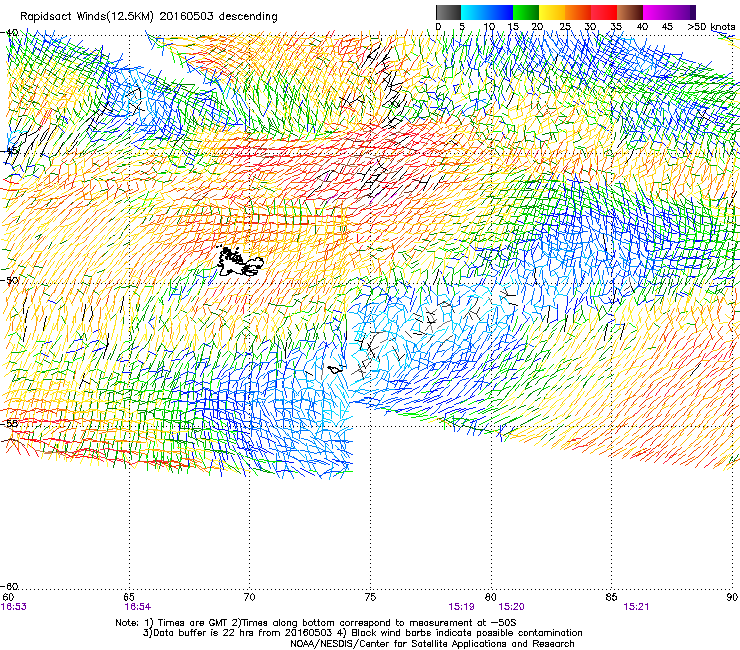Click the '>50 knots' legend label
740x650 pixels.
click(x=711, y=27)
